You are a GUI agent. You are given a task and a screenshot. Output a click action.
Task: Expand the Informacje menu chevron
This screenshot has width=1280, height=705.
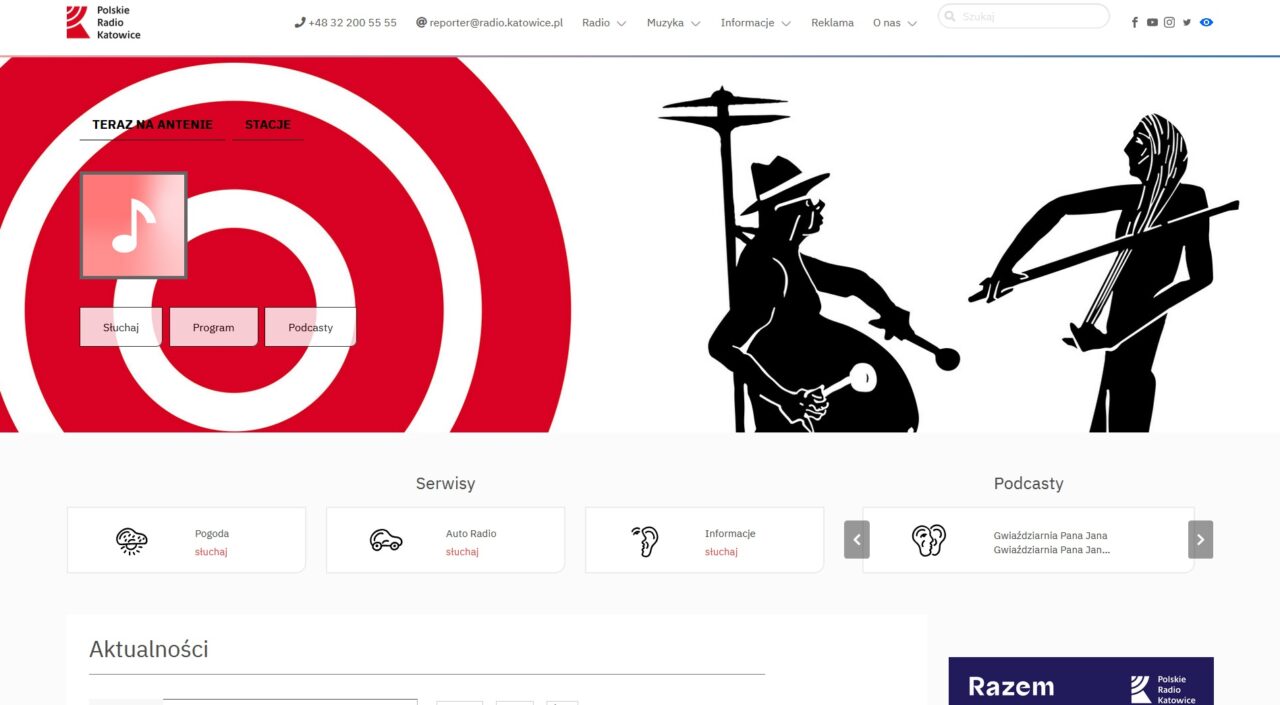pyautogui.click(x=786, y=23)
